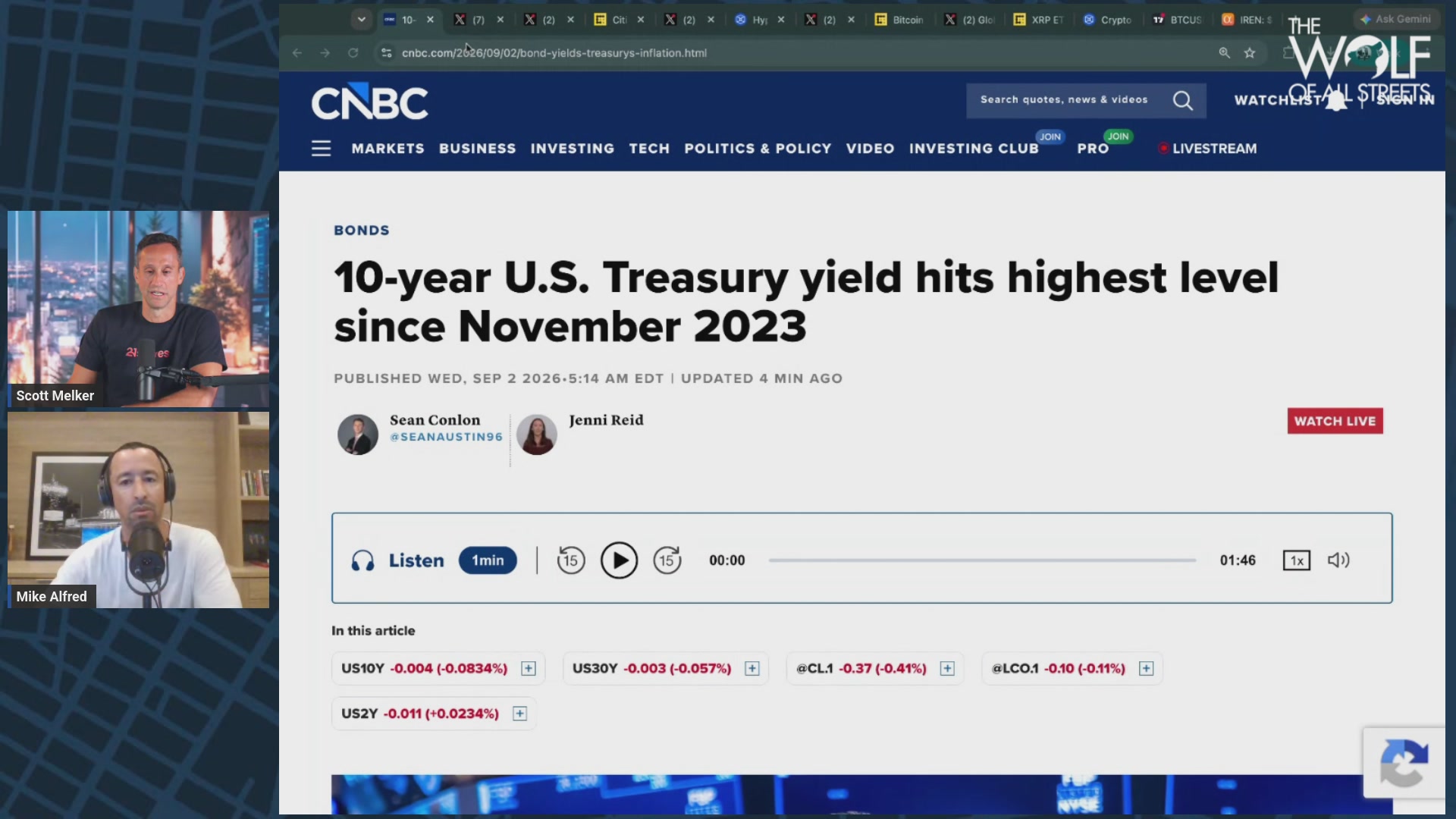Click the headphones Listen icon
1456x819 pixels.
[362, 560]
